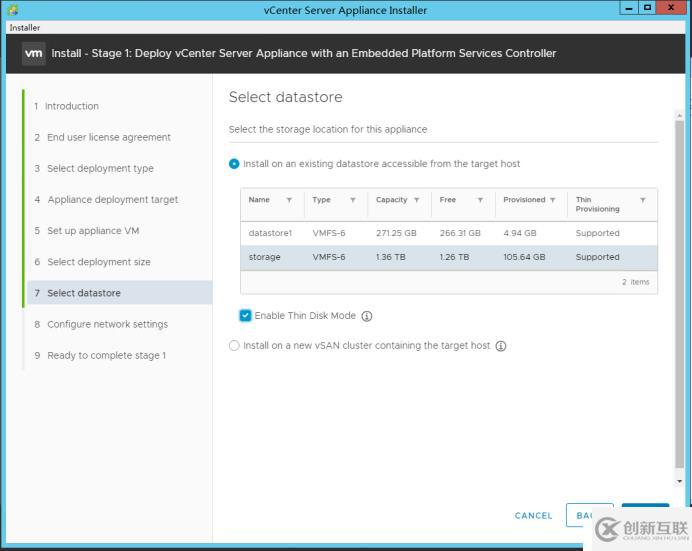692x551 pixels.
Task: Click the vertical scrollbar thumb
Action: [x=680, y=295]
